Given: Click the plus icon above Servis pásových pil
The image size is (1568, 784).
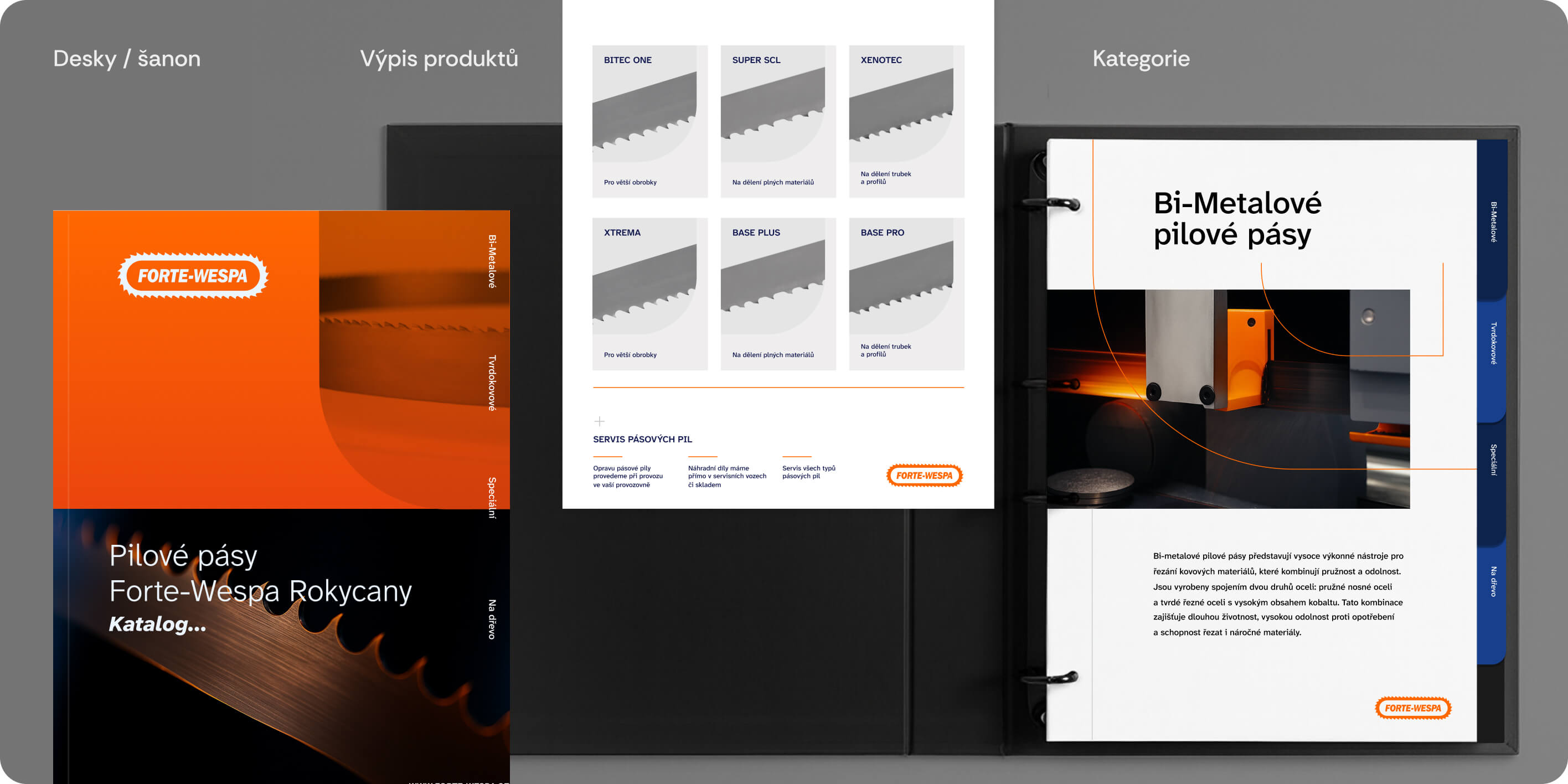Looking at the screenshot, I should click(x=599, y=421).
